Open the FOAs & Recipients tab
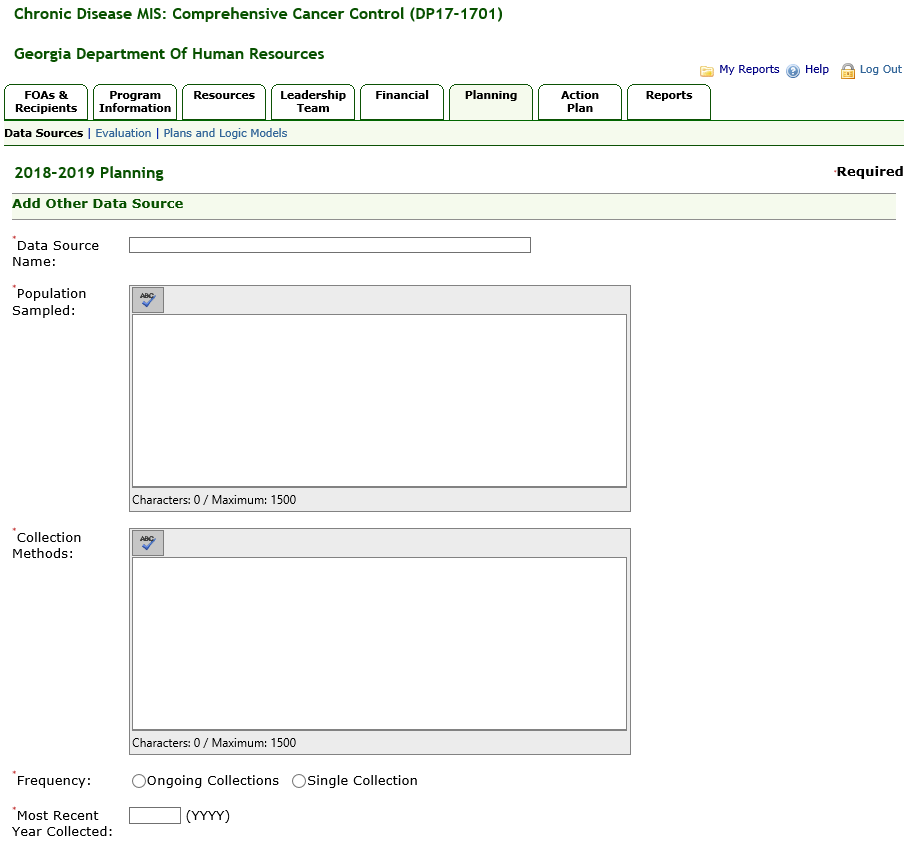The image size is (907, 844). click(x=46, y=102)
